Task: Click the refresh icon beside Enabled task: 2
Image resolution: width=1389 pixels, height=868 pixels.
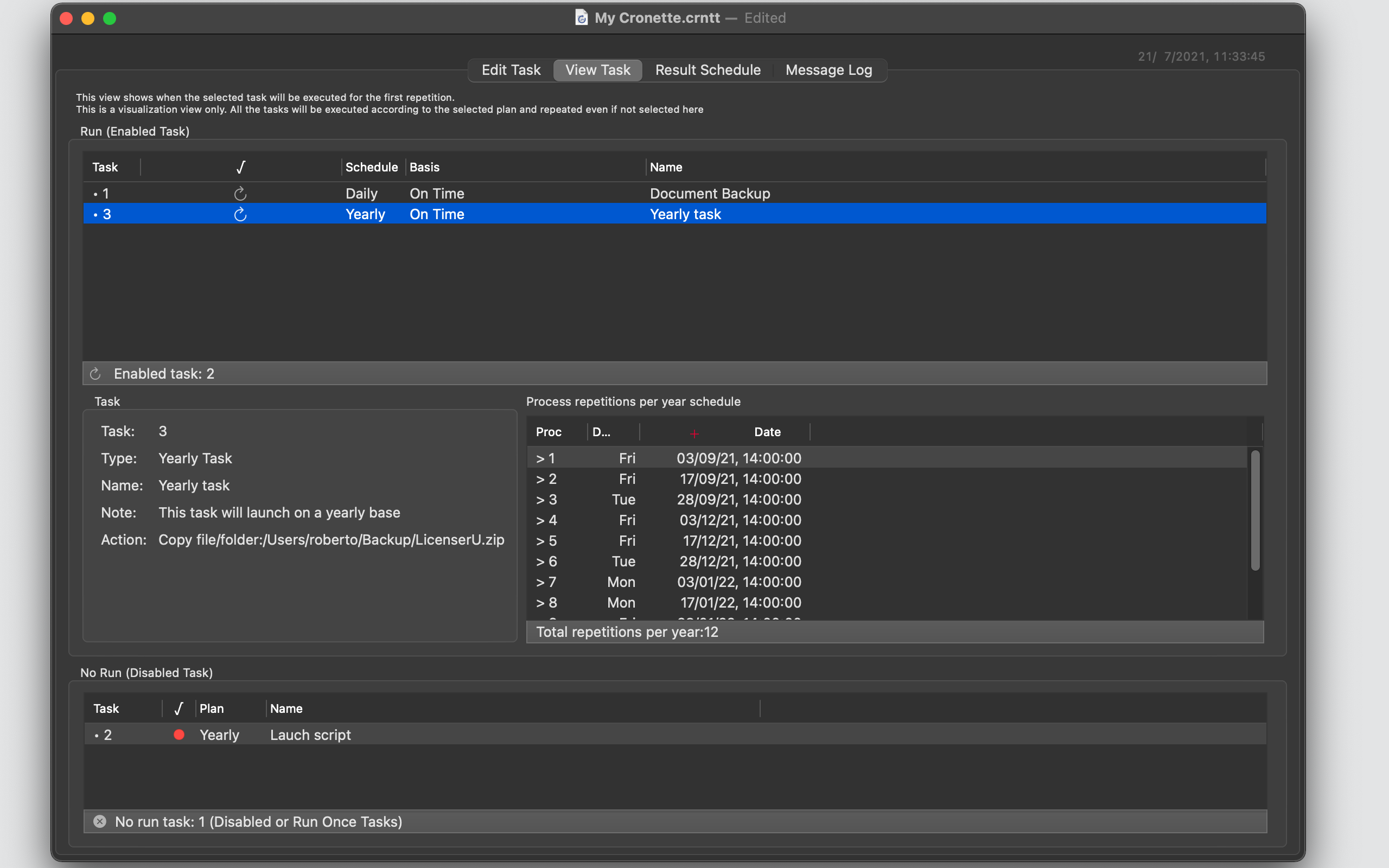Action: (x=95, y=374)
